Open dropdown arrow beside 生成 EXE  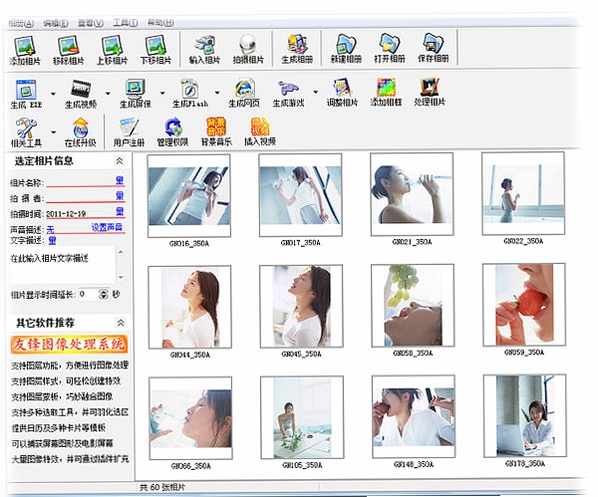[53, 93]
